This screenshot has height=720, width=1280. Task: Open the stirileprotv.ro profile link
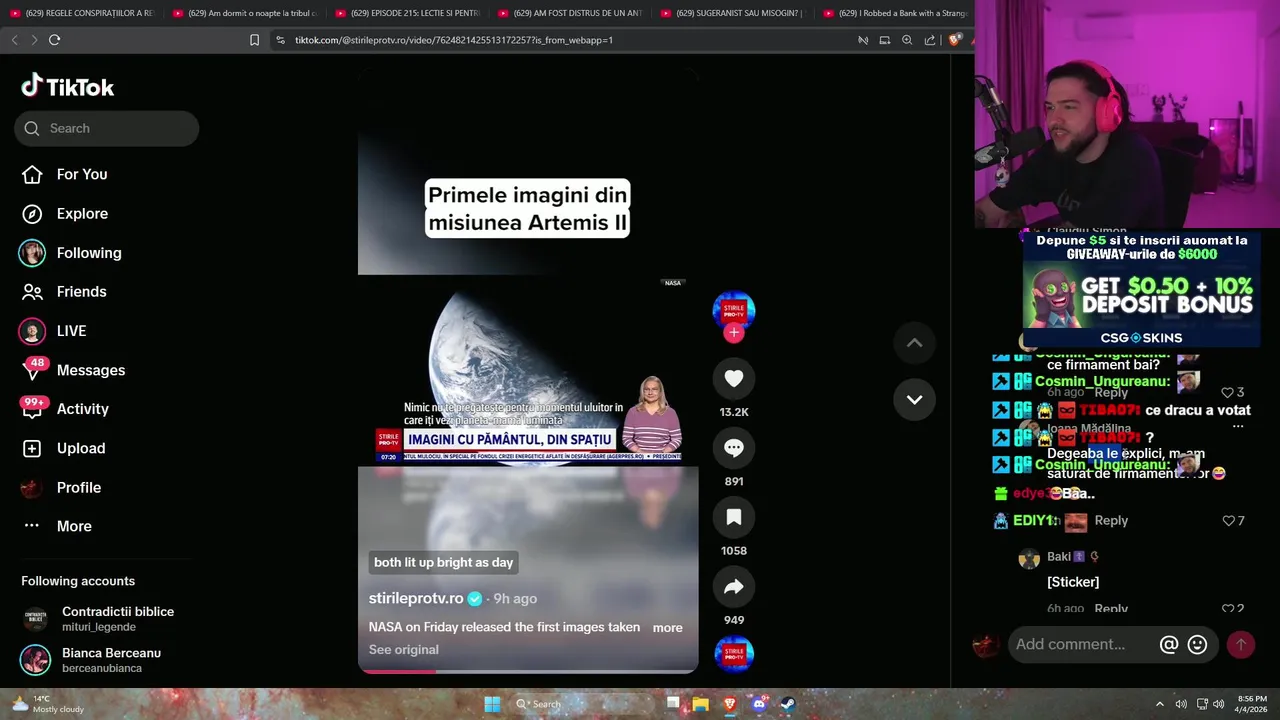point(416,598)
